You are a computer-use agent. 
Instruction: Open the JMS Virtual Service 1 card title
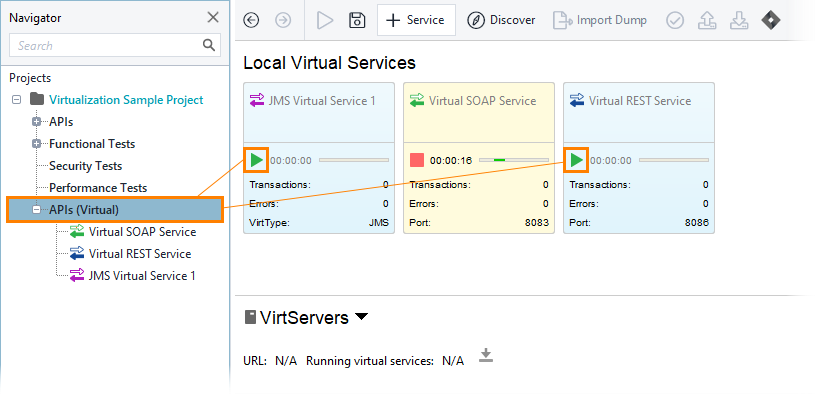(322, 100)
